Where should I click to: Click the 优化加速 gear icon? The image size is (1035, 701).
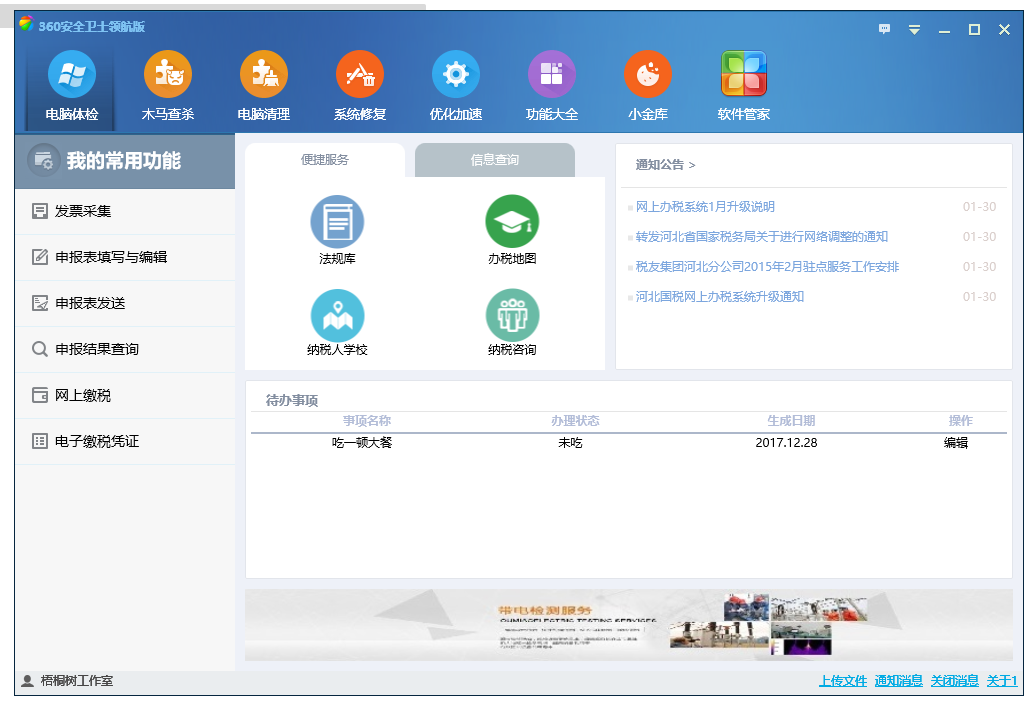coord(456,76)
